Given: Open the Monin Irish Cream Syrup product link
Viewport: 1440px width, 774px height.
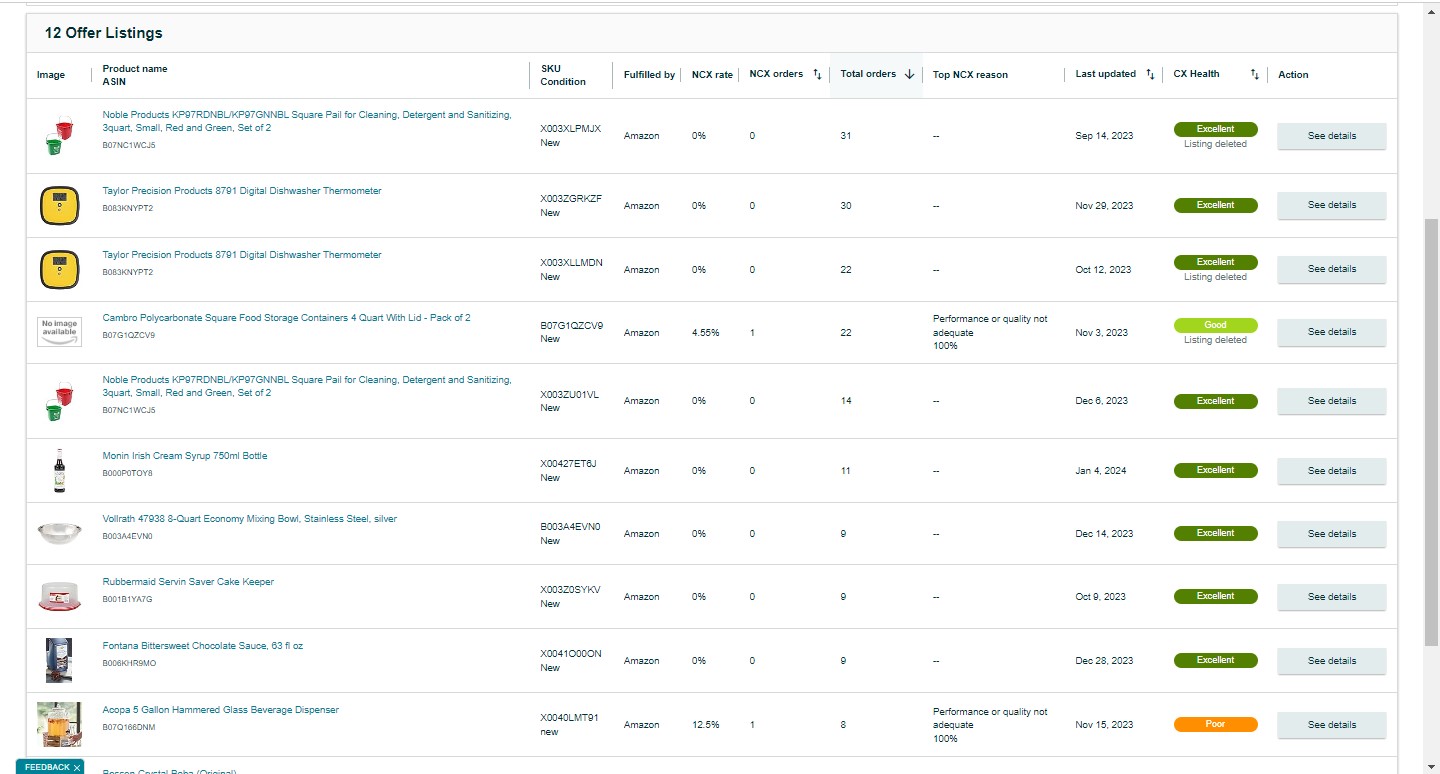Looking at the screenshot, I should point(185,456).
